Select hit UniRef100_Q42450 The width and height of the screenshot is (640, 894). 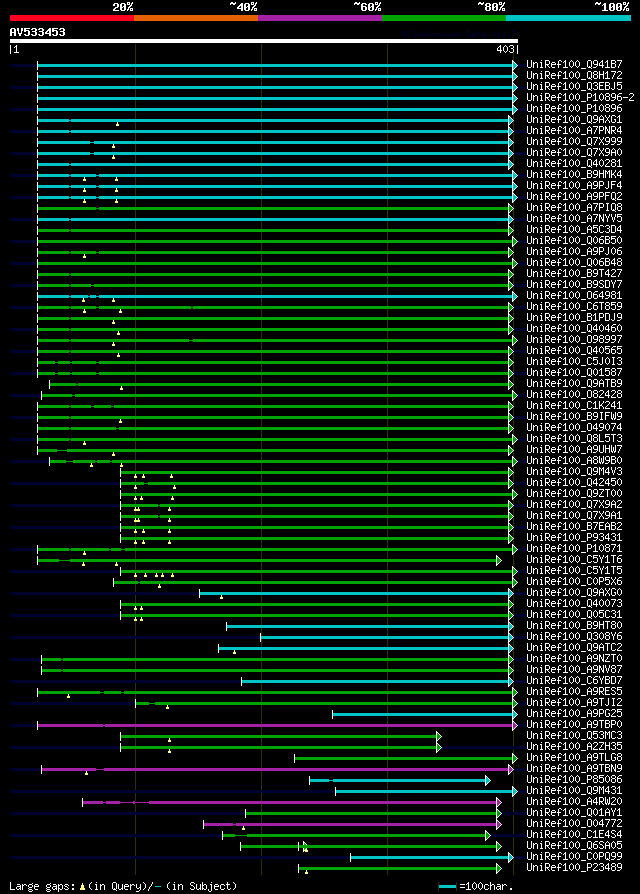pos(574,483)
